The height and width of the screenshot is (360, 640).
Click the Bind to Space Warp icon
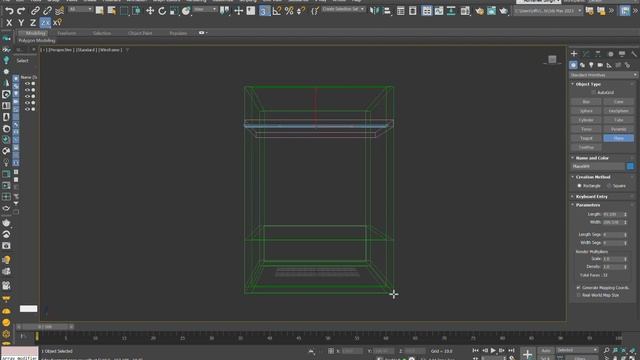60,11
